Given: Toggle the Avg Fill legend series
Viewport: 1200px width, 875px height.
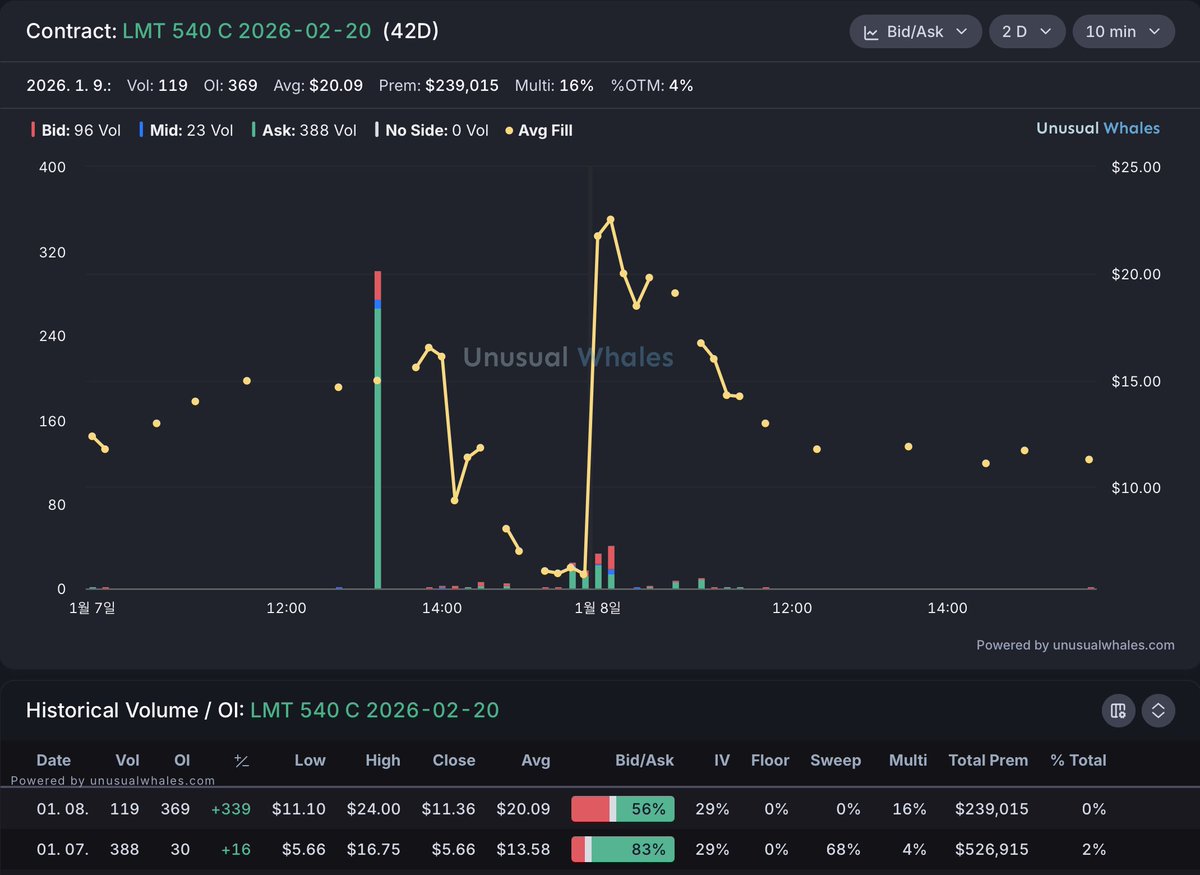Looking at the screenshot, I should coord(539,130).
